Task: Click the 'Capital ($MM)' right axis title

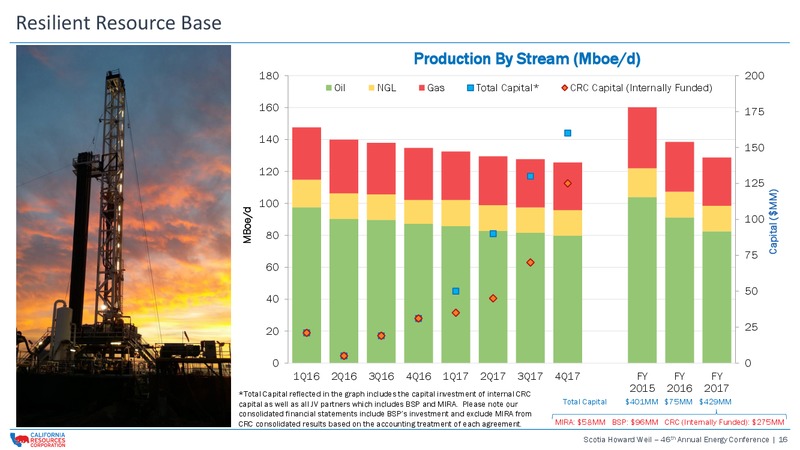Action: (774, 221)
